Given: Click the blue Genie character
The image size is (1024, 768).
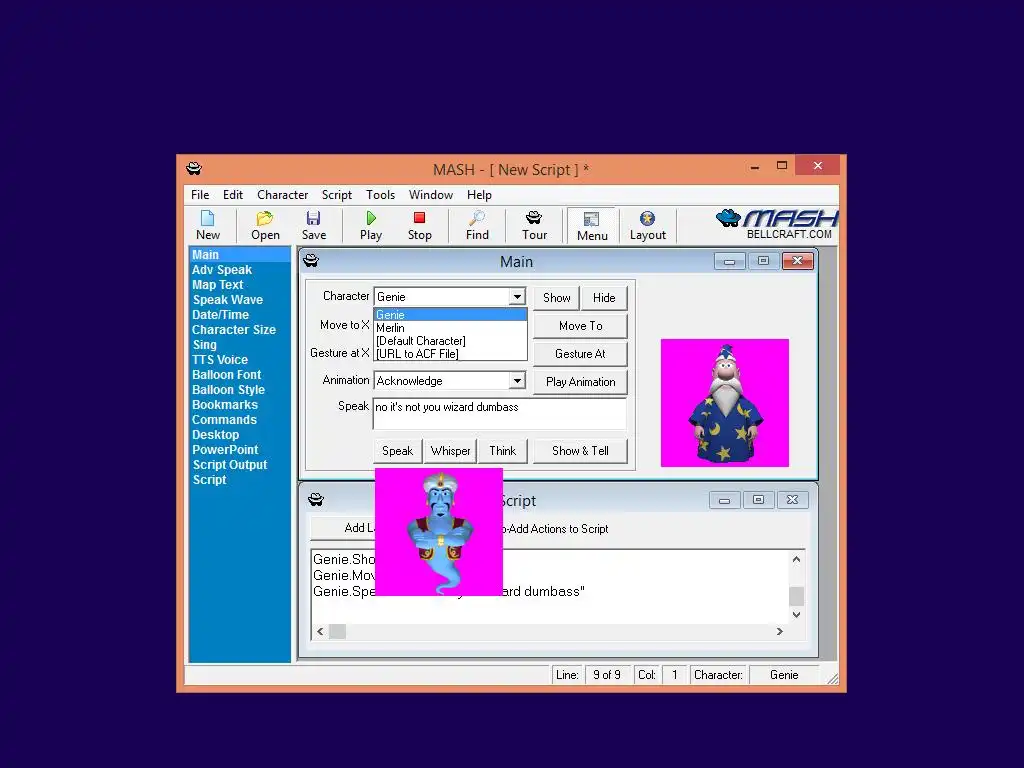Looking at the screenshot, I should pos(439,532).
